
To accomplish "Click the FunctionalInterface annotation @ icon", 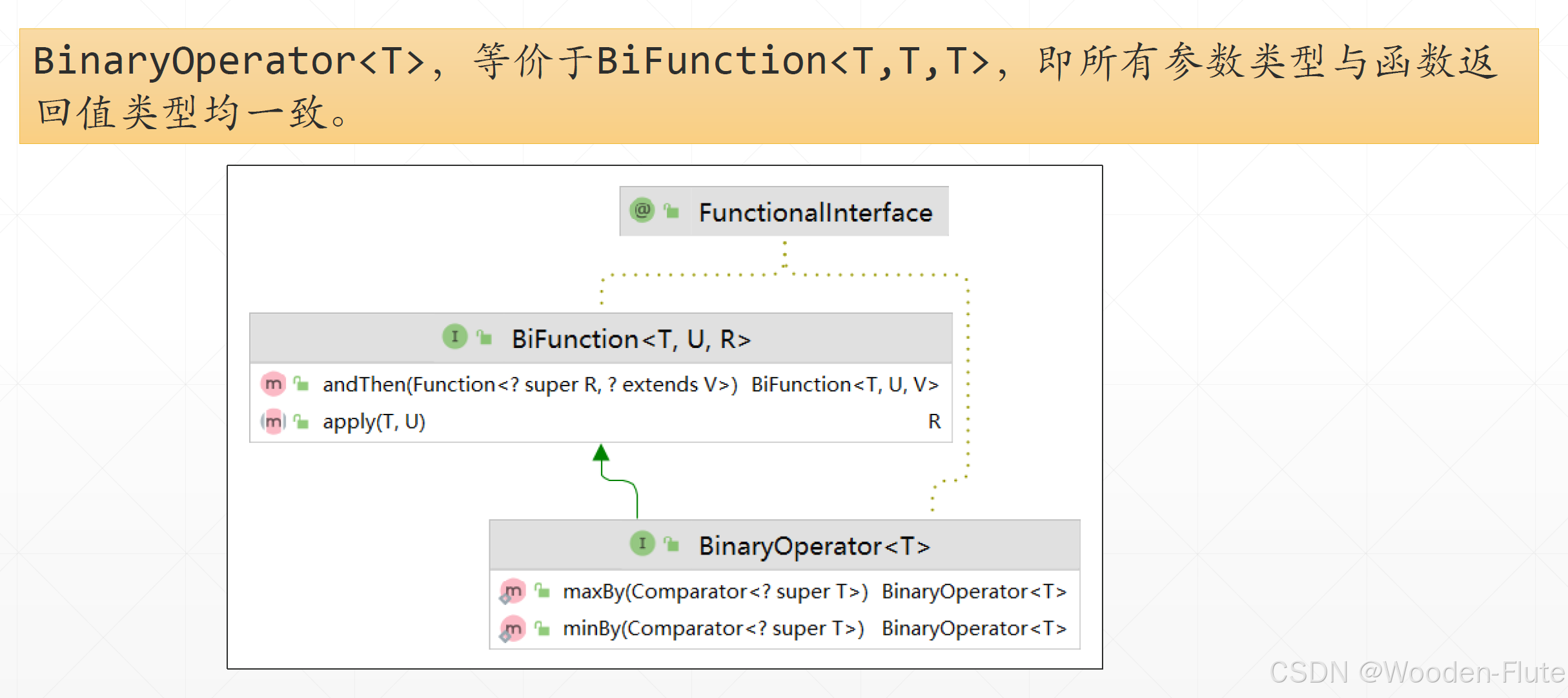I will point(642,210).
